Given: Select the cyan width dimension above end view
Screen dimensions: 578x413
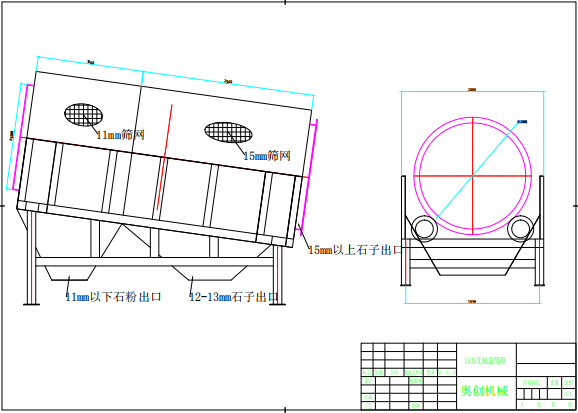Looking at the screenshot, I should (x=473, y=91).
